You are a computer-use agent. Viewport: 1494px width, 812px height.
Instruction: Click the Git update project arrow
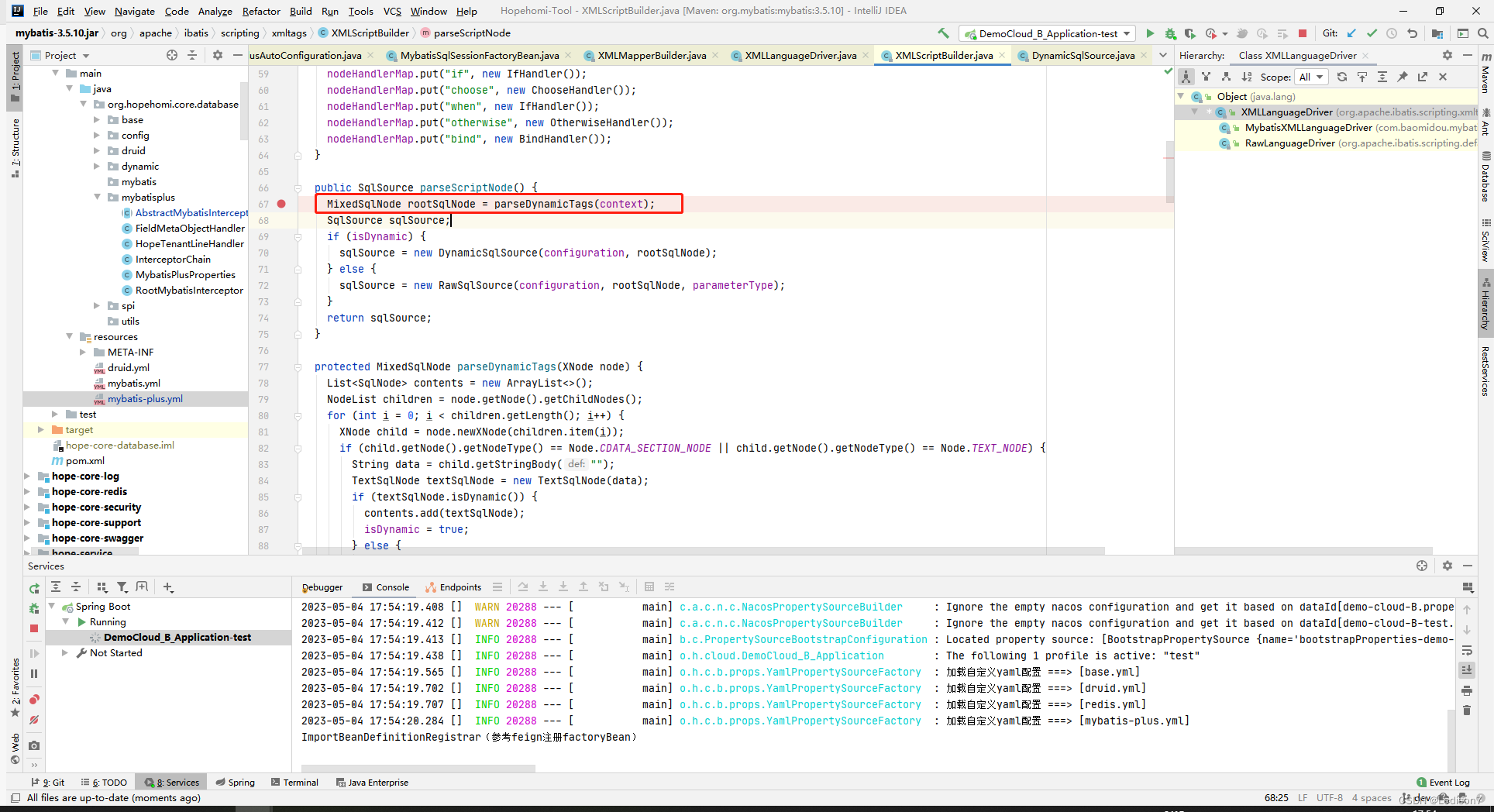coord(1351,33)
